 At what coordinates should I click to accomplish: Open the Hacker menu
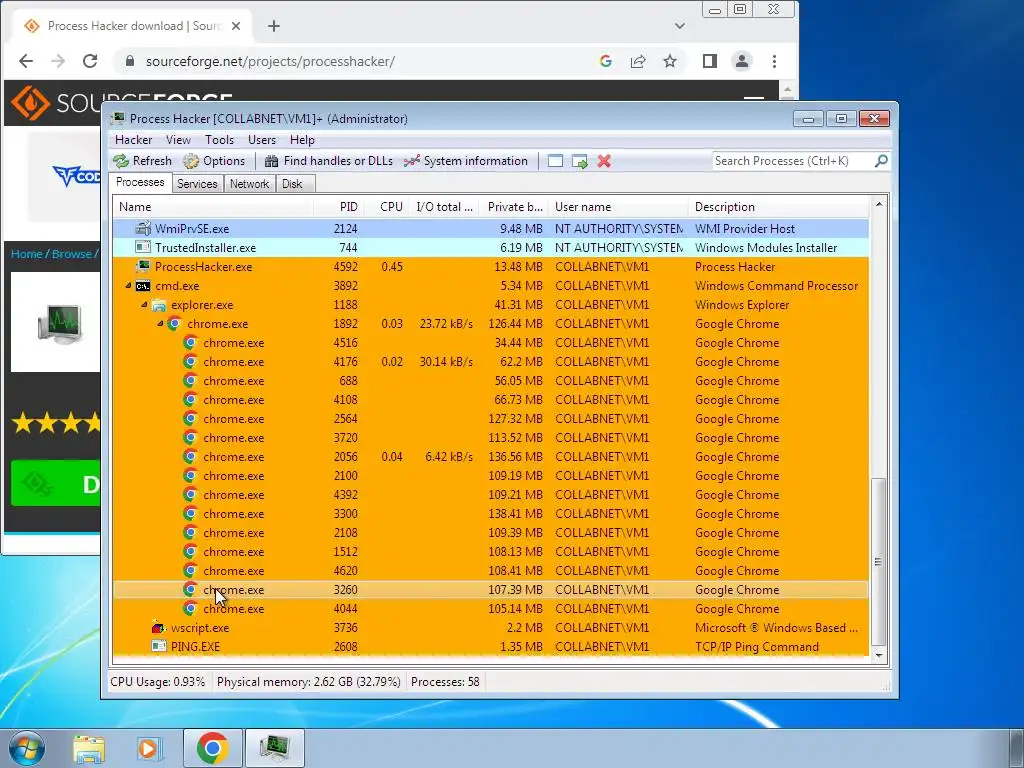click(x=133, y=140)
